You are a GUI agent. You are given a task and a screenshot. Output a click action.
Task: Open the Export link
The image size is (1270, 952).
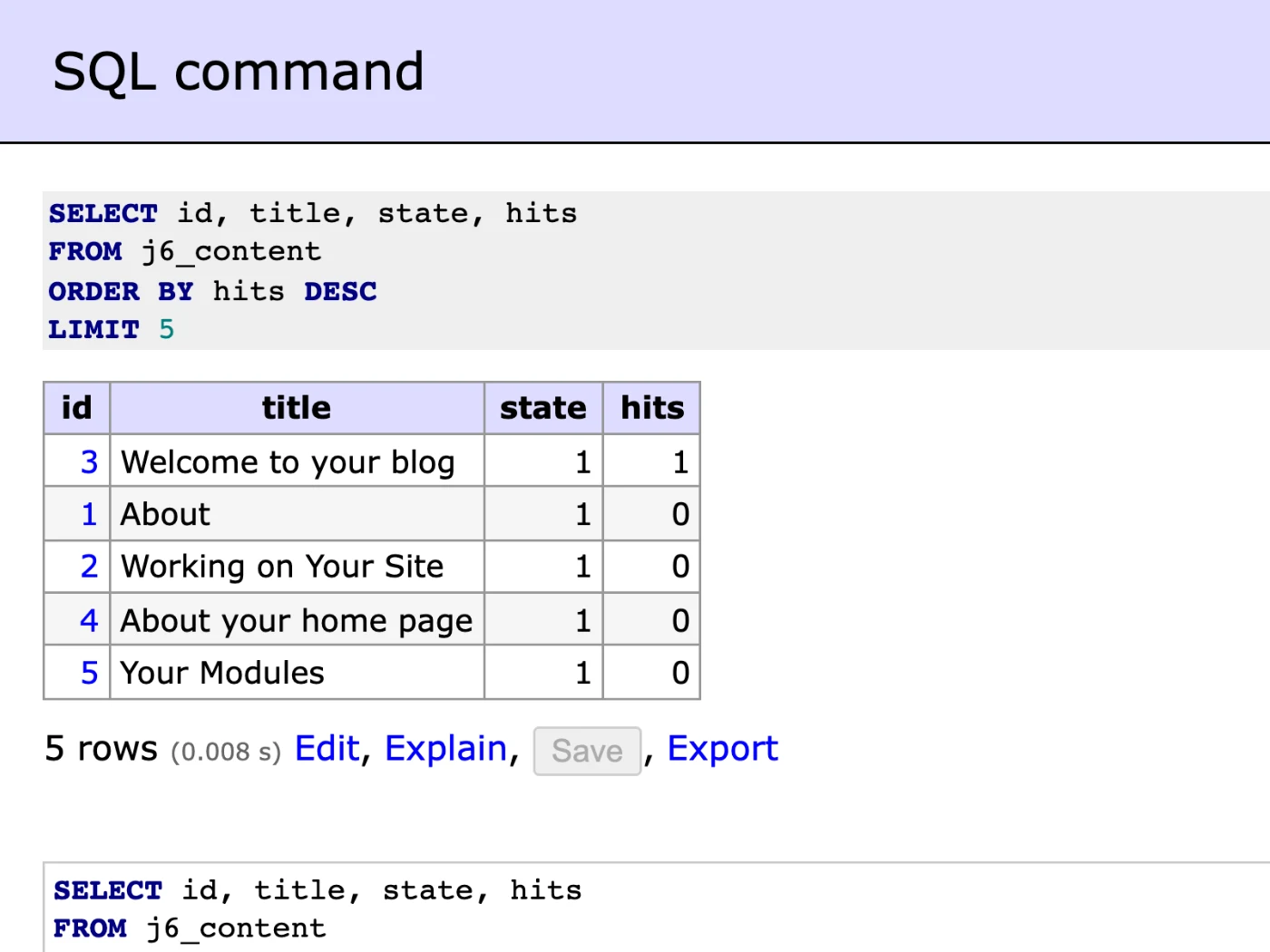click(723, 749)
